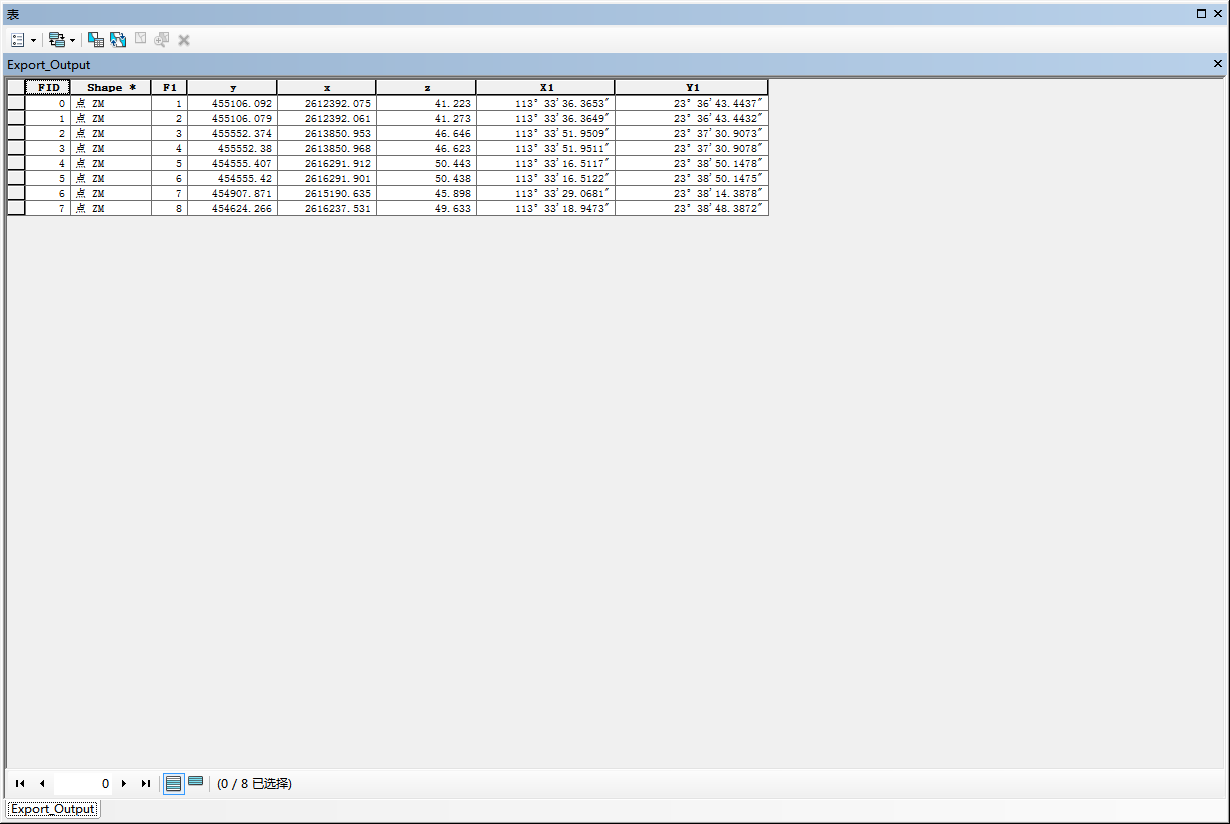Click cell value 50.438
The image size is (1230, 824).
[426, 178]
